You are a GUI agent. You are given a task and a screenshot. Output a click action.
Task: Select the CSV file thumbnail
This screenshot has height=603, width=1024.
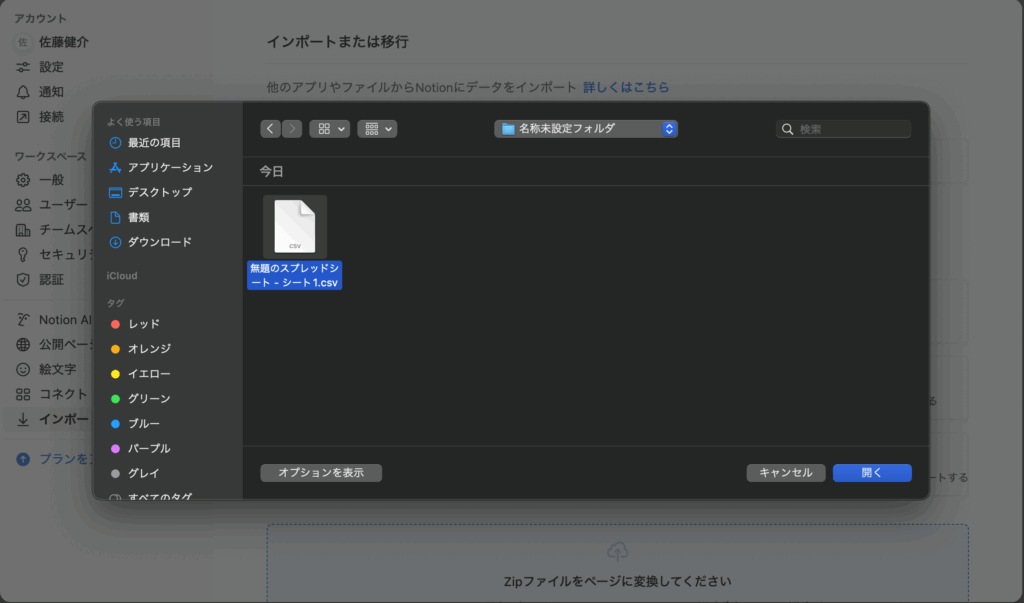(295, 227)
